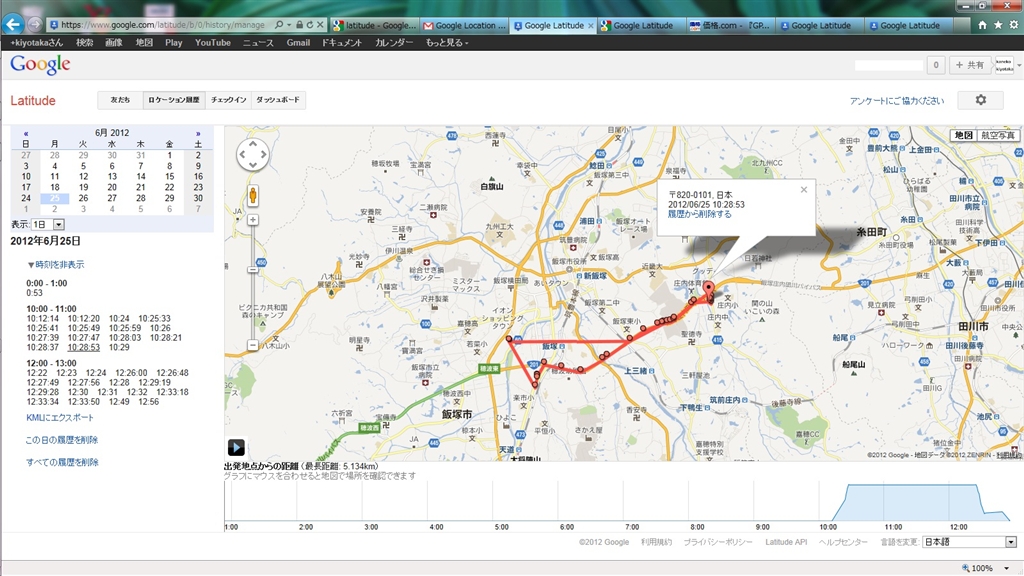Open the Latitude settings gear button
Viewport: 1024px width, 576px height.
click(980, 100)
